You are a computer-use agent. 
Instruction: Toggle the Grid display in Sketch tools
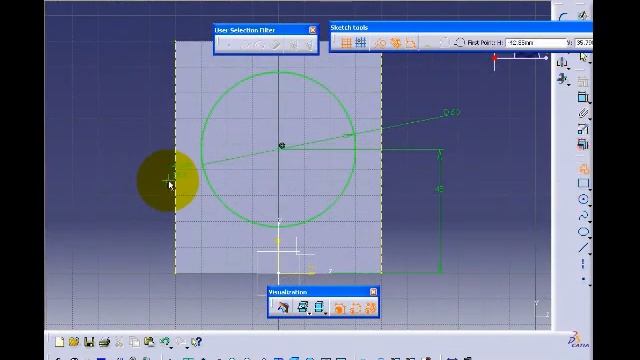(346, 42)
